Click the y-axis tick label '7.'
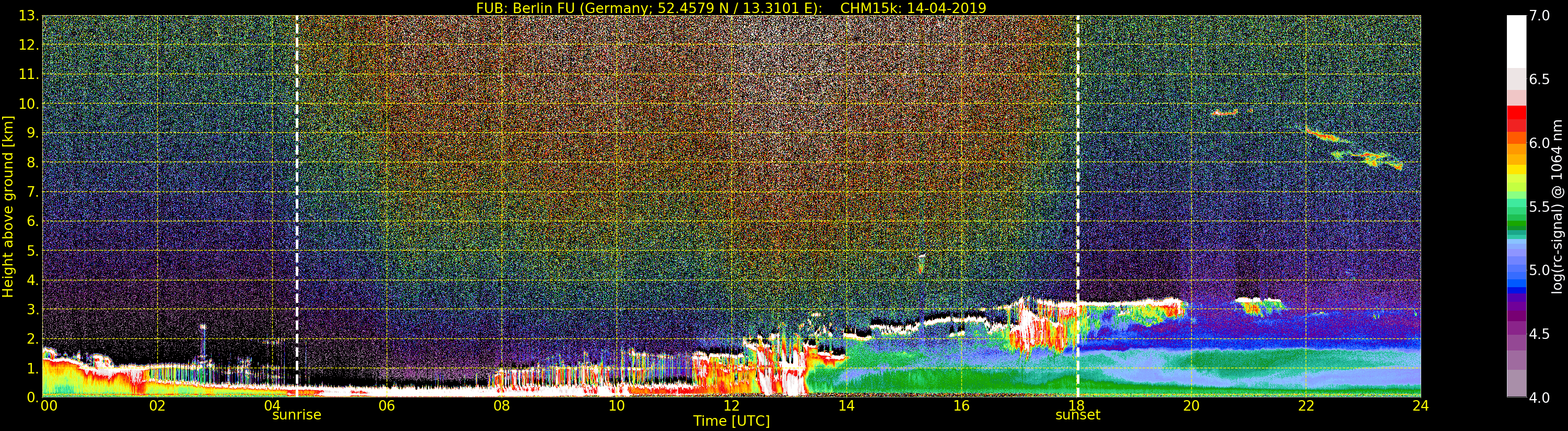Screen dimensions: 1568x431 [32, 192]
